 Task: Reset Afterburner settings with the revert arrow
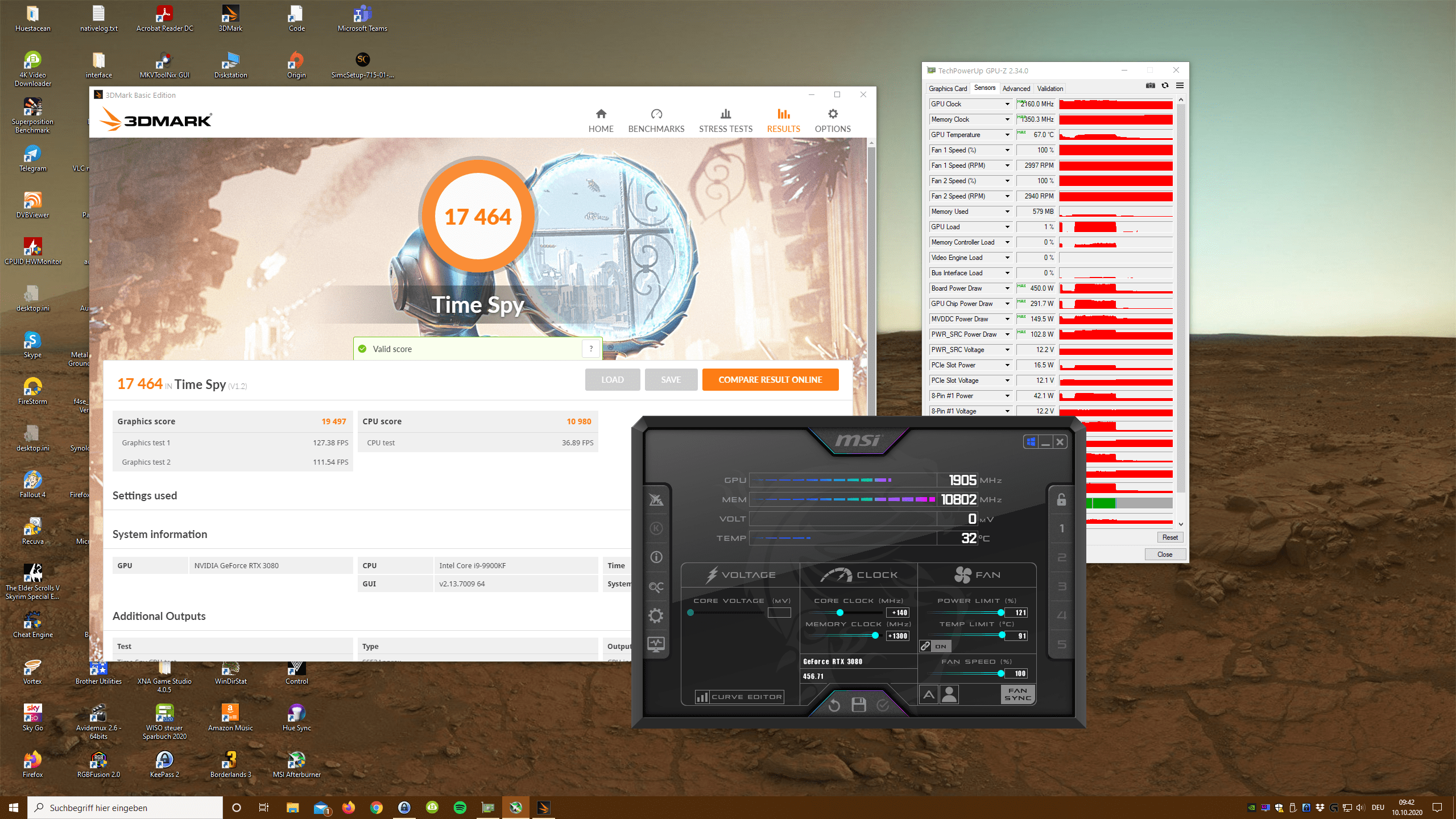tap(834, 705)
